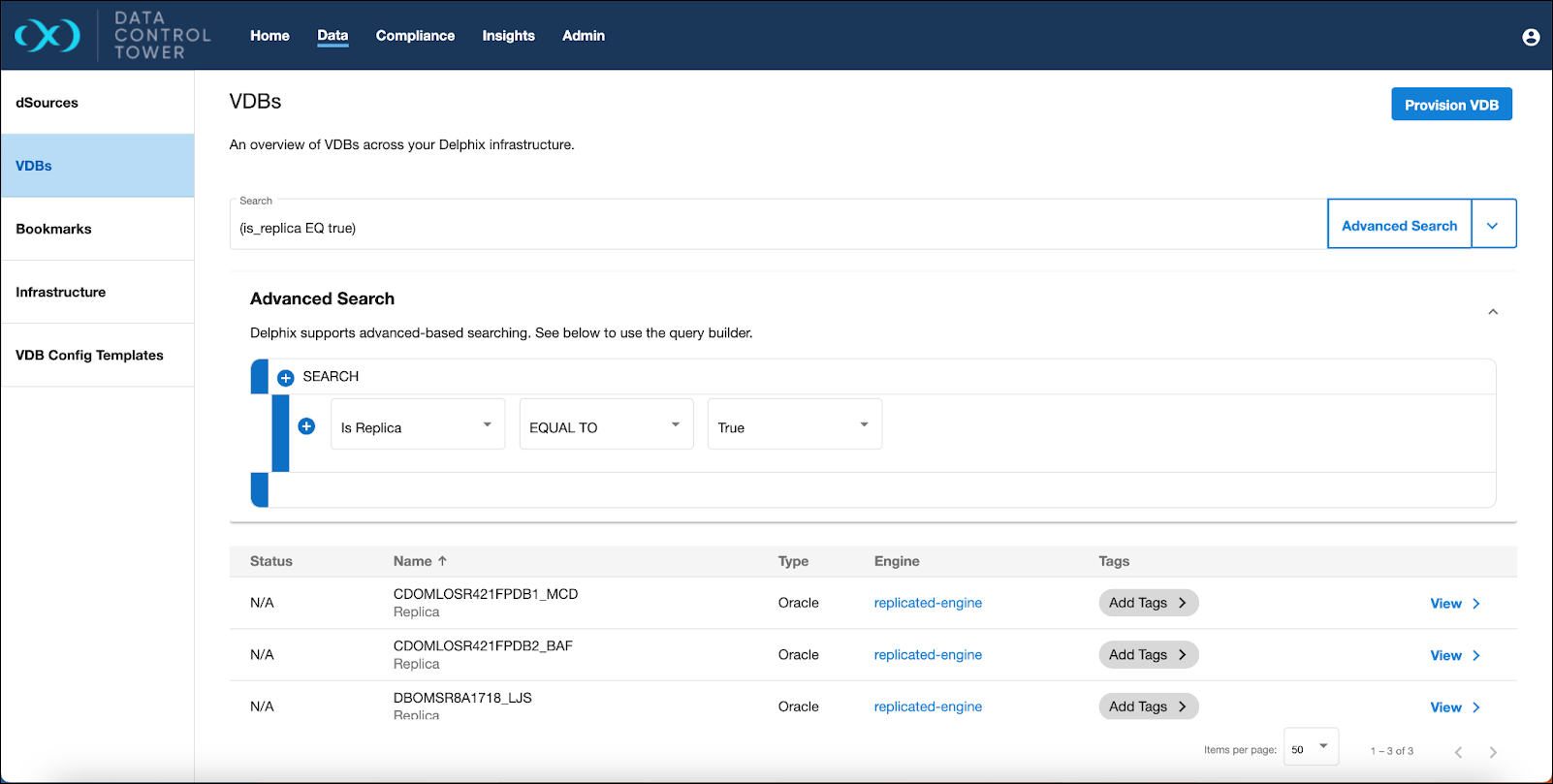Go to previous page of results
The height and width of the screenshot is (784, 1553).
coord(1458,752)
